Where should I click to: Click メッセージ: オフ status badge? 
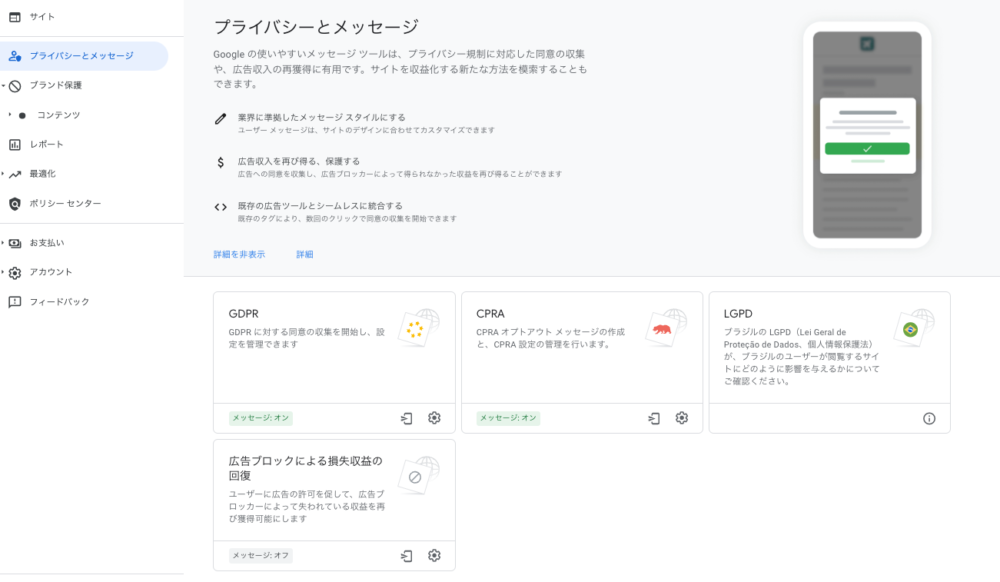pos(261,556)
